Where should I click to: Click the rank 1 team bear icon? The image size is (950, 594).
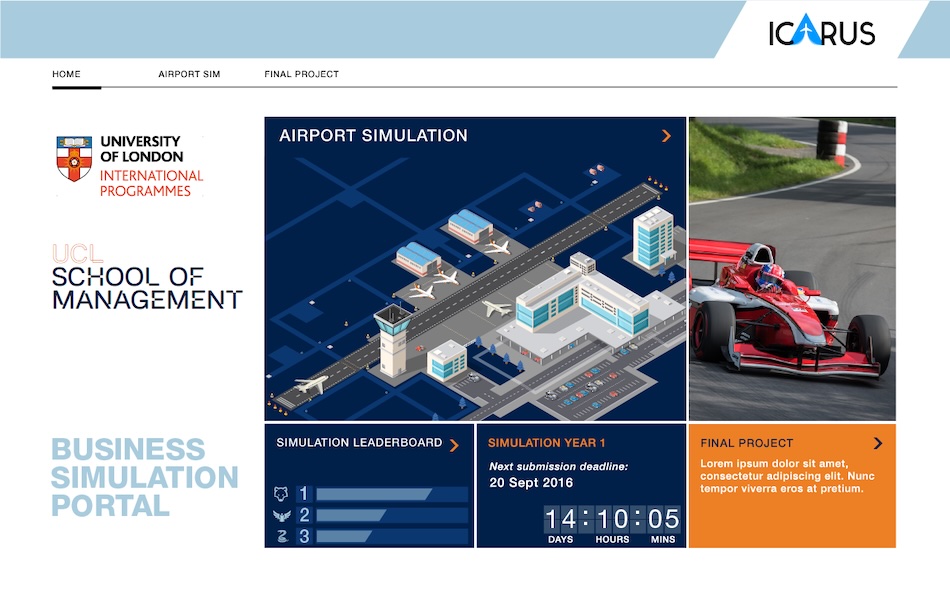point(281,493)
